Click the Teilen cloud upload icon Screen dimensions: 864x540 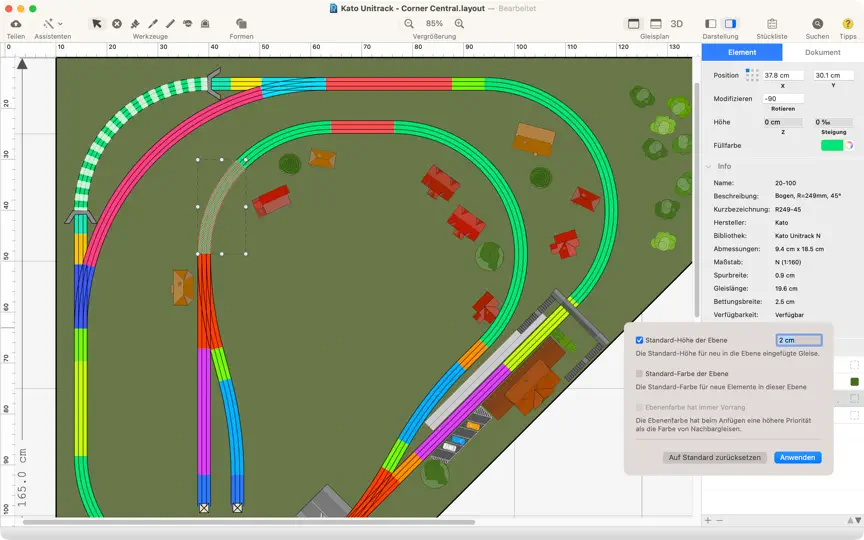(16, 24)
